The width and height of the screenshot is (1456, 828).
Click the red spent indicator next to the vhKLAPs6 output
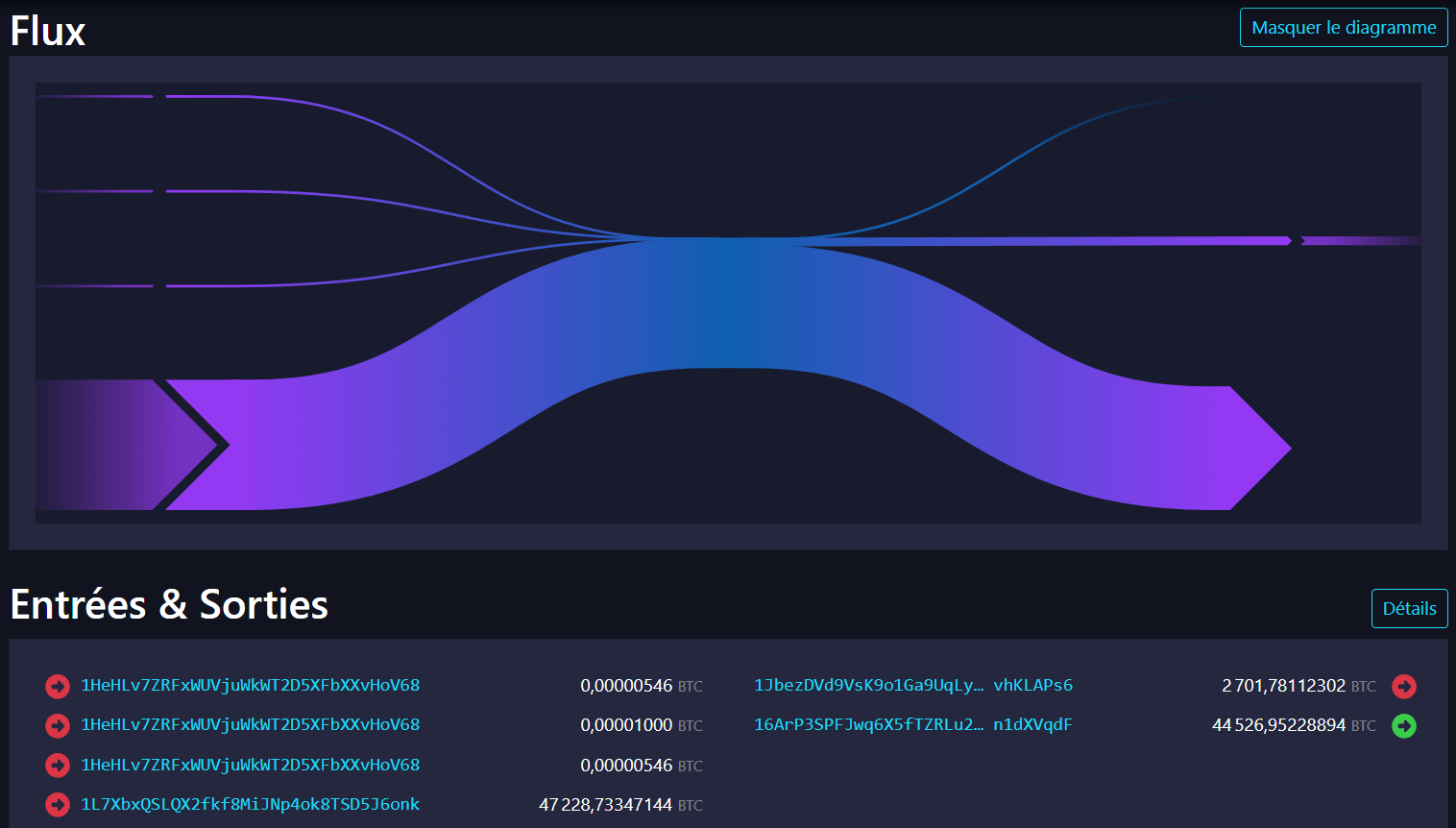pyautogui.click(x=1403, y=686)
